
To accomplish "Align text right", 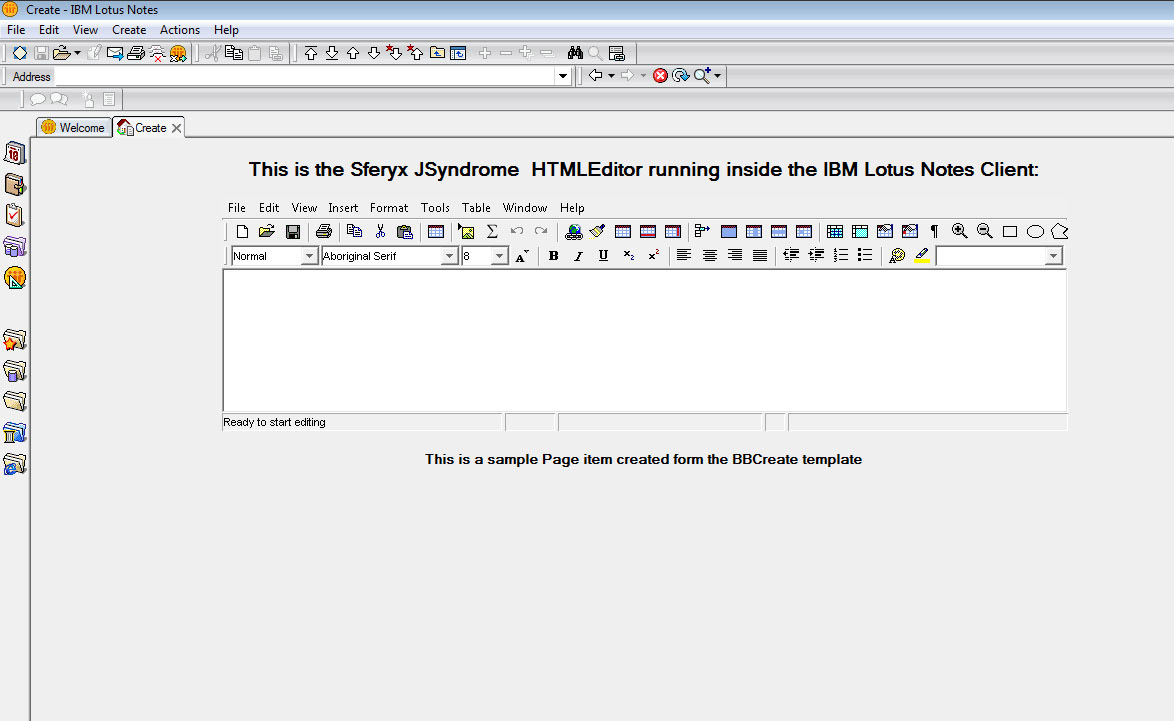I will pos(735,255).
